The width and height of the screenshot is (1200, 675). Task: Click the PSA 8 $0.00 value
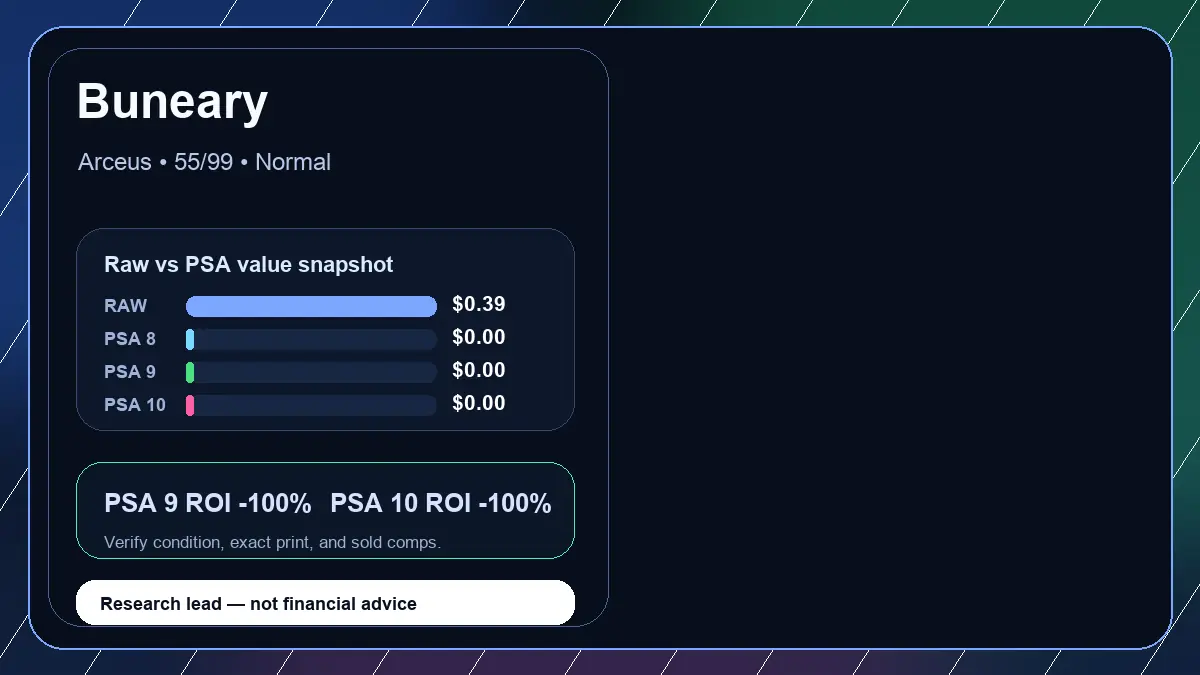pos(479,337)
